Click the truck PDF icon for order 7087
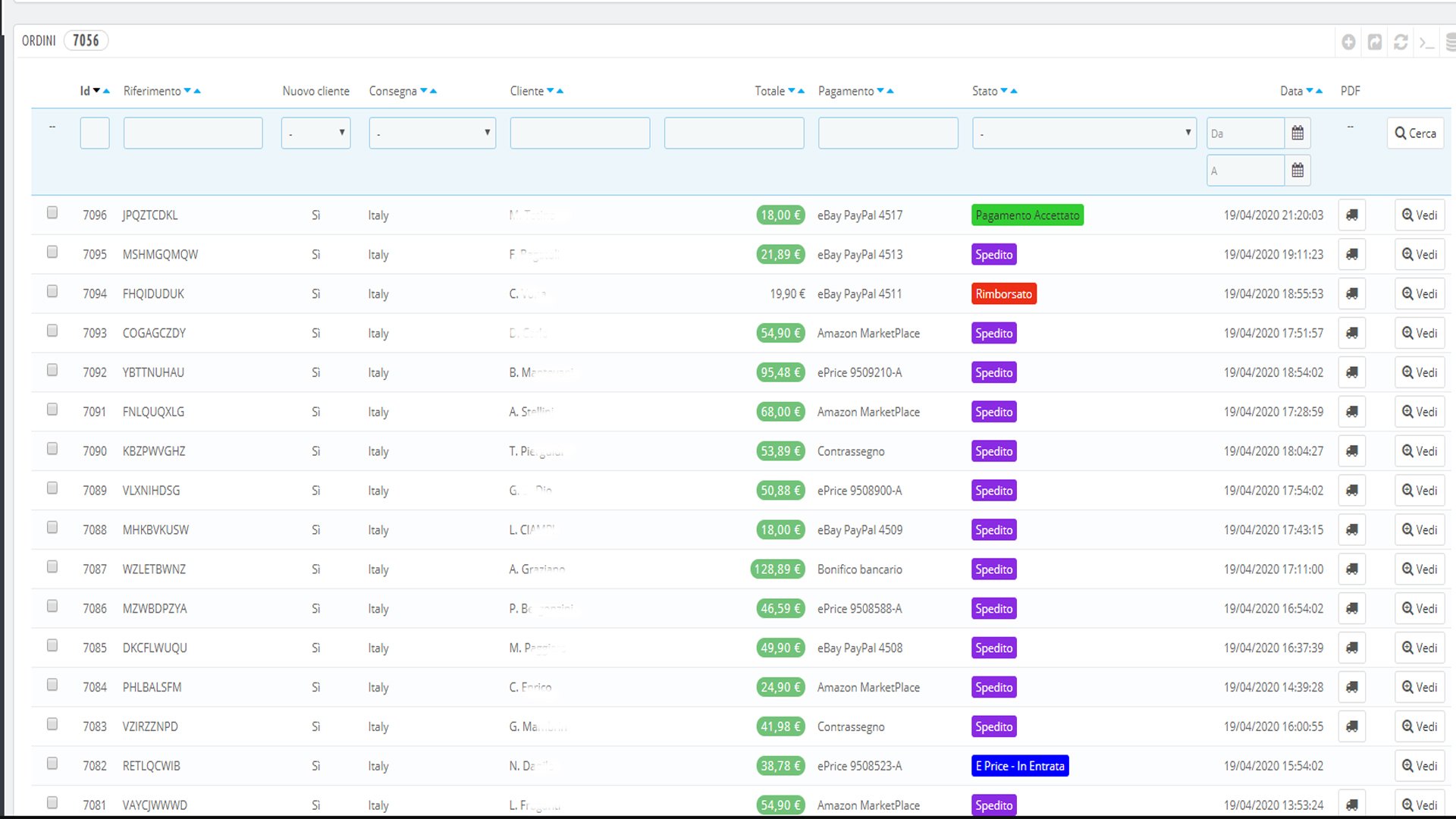The height and width of the screenshot is (819, 1456). click(1351, 570)
